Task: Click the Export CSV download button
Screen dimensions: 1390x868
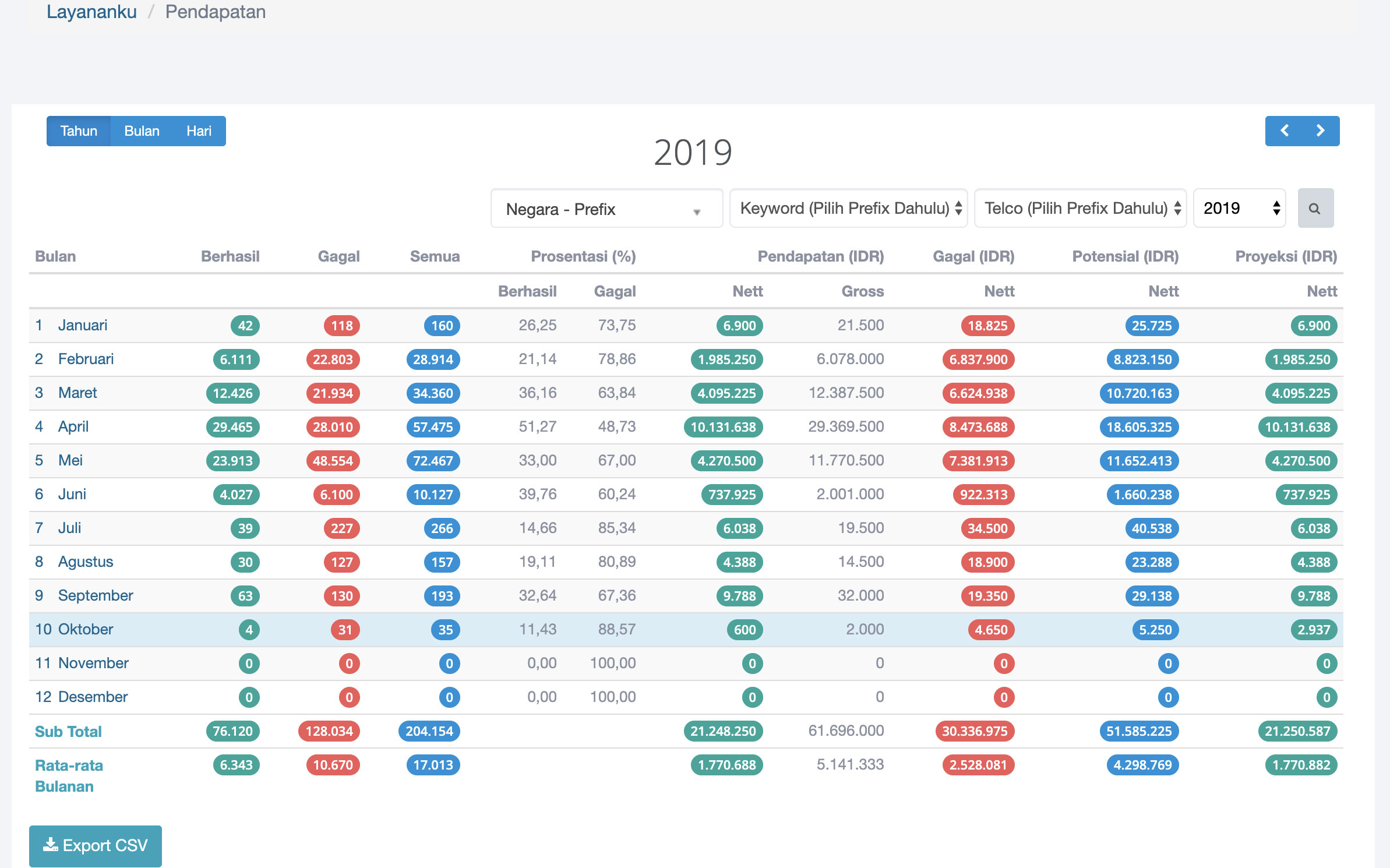Action: (x=96, y=845)
